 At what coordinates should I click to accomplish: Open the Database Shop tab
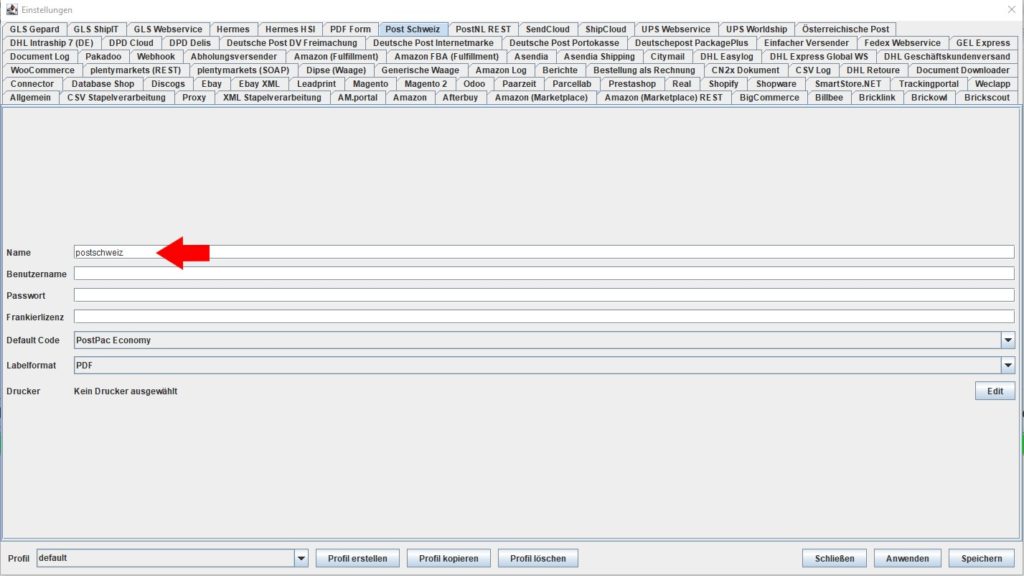tap(103, 84)
